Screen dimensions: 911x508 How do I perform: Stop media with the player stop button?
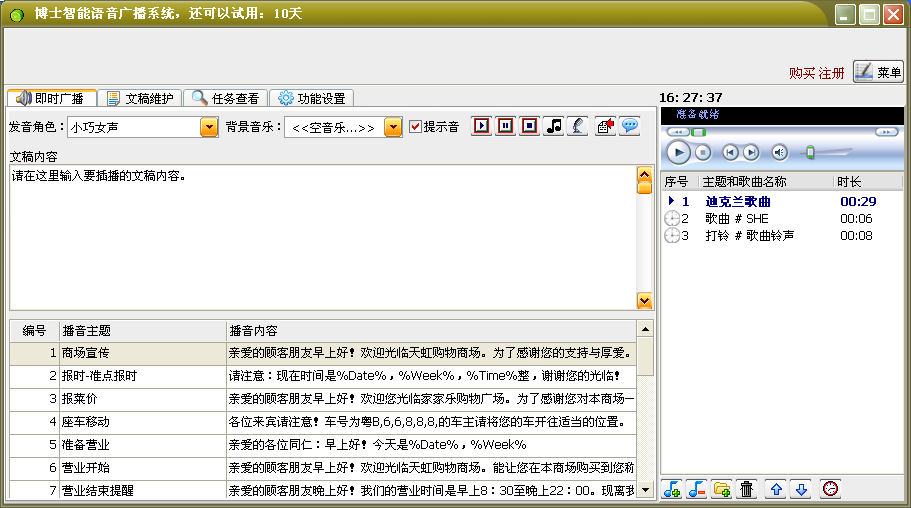click(x=703, y=153)
